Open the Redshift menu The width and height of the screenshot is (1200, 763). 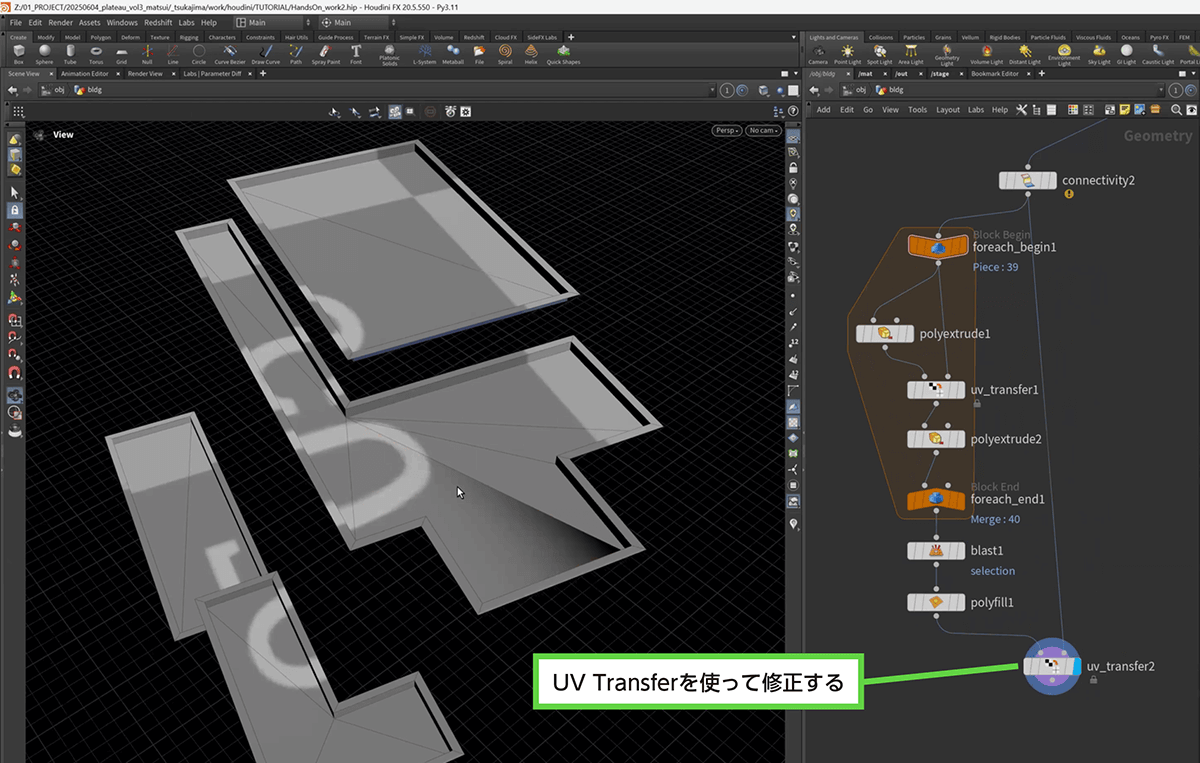[158, 22]
